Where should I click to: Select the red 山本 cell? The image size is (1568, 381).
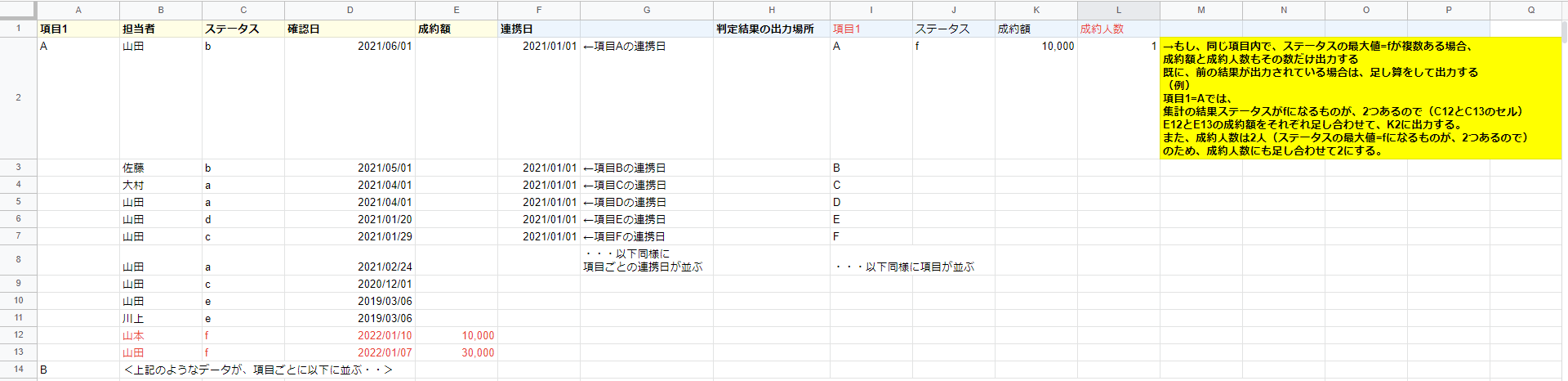(161, 335)
